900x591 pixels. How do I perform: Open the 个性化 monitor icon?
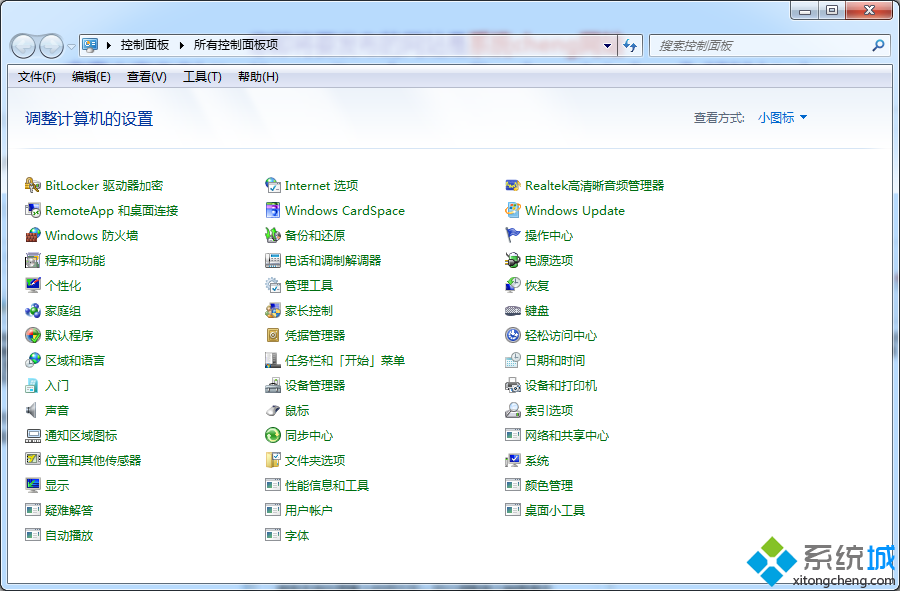point(33,285)
